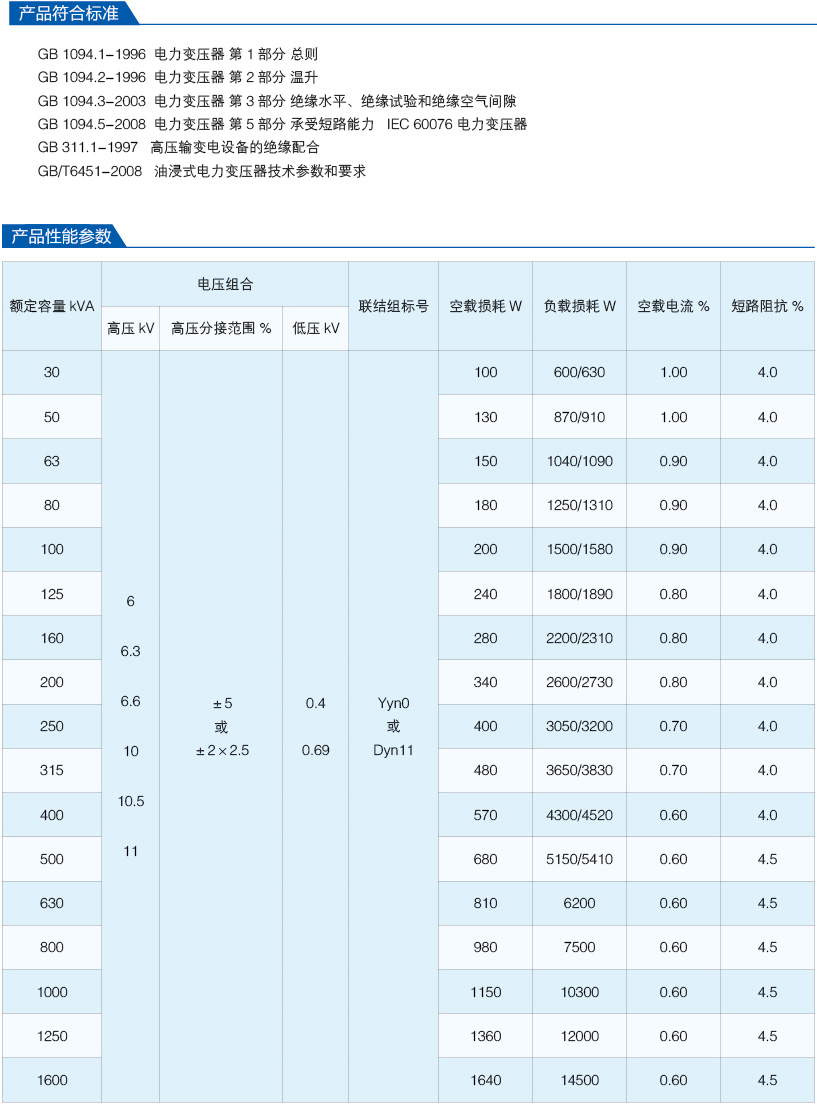
Task: Click the GB 311.1-1997 高压输变电设备 line
Action: (178, 147)
